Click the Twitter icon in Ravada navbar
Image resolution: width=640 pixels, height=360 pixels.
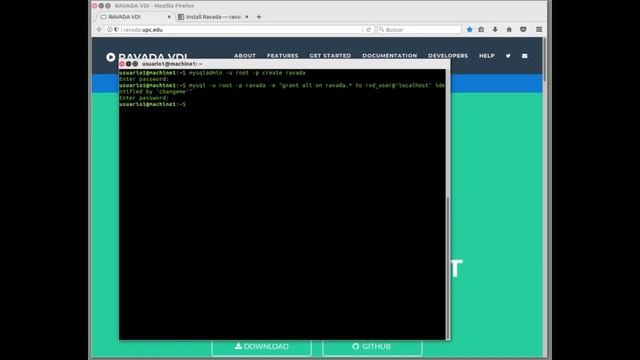[508, 56]
